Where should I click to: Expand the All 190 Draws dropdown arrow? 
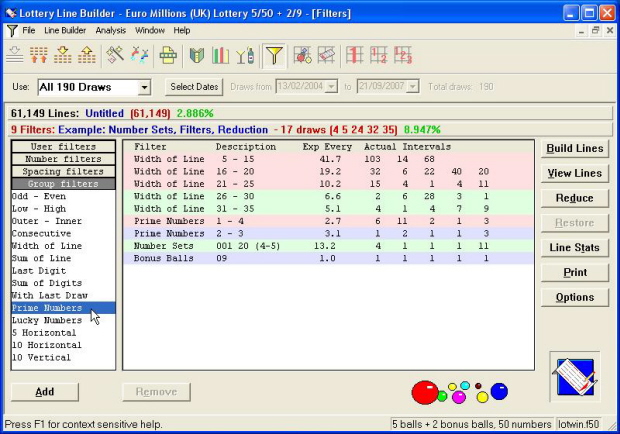point(145,87)
